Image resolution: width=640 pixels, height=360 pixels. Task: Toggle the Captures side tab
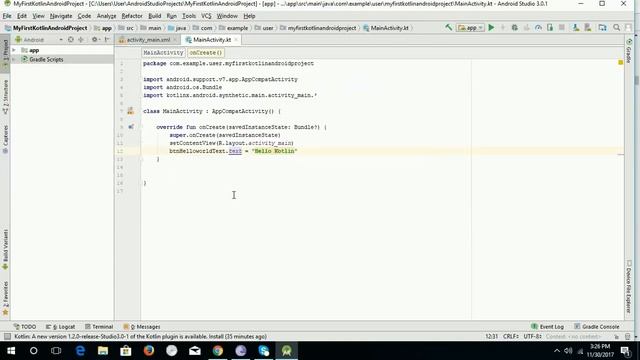coord(5,139)
